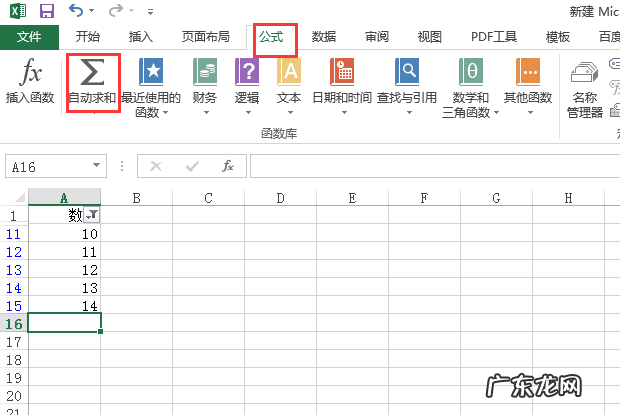
Task: Expand the 最近使用的函数 dropdown arrow
Action: pyautogui.click(x=166, y=113)
